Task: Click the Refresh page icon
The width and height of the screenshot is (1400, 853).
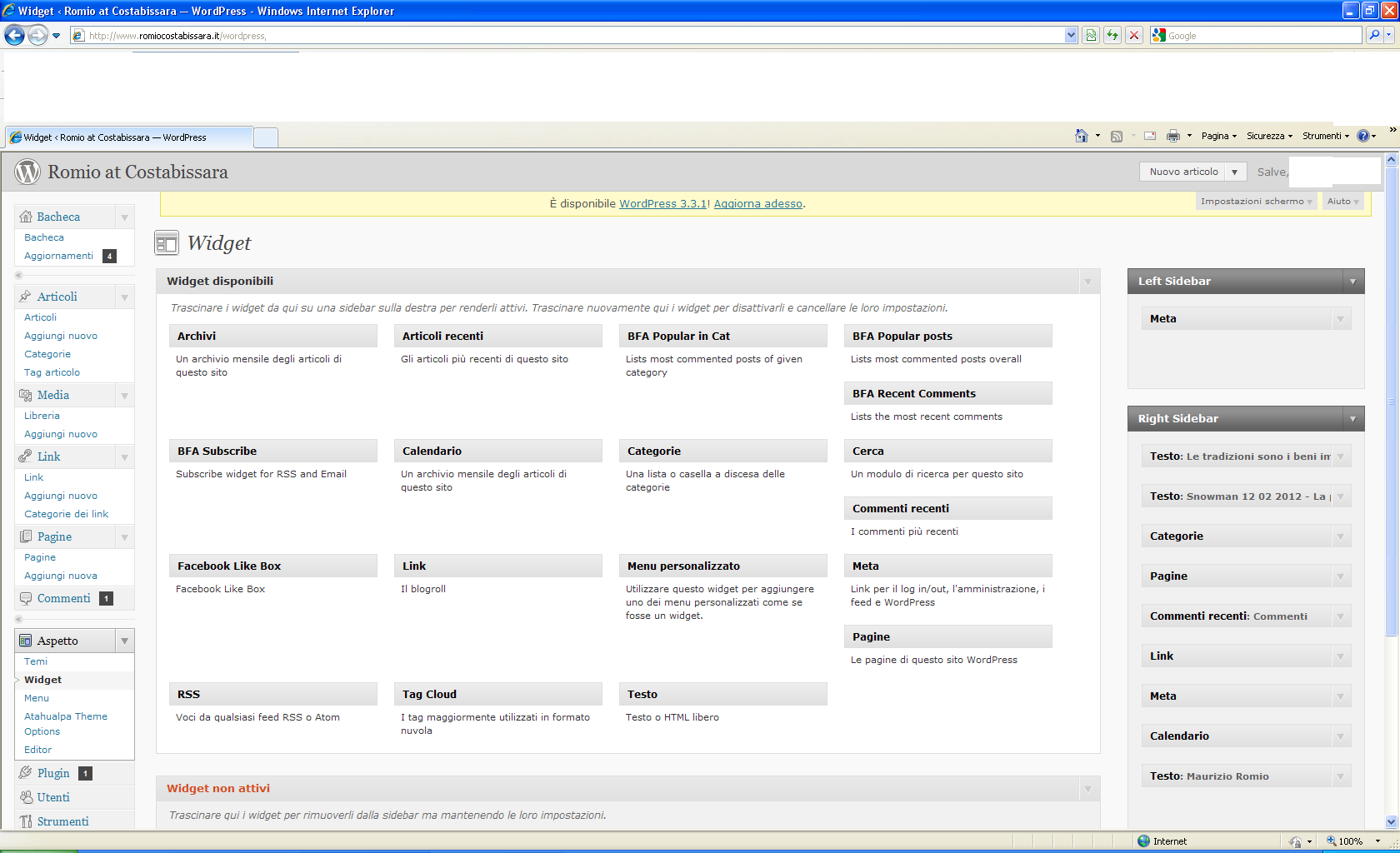Action: [1112, 35]
